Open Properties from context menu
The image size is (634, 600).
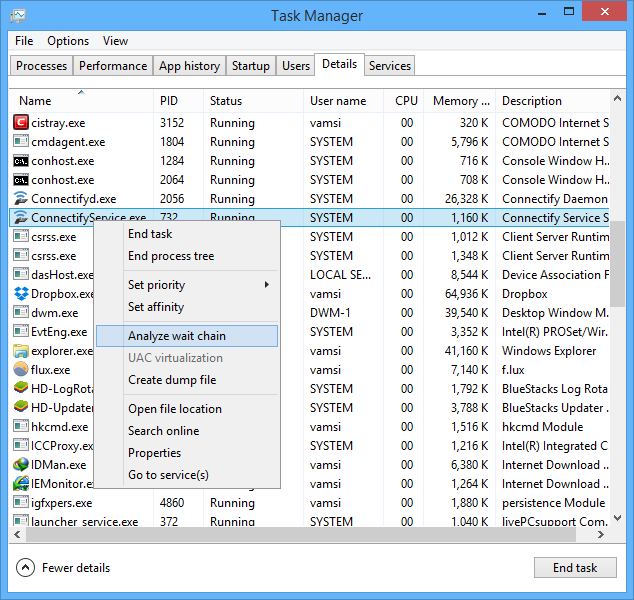click(187, 452)
